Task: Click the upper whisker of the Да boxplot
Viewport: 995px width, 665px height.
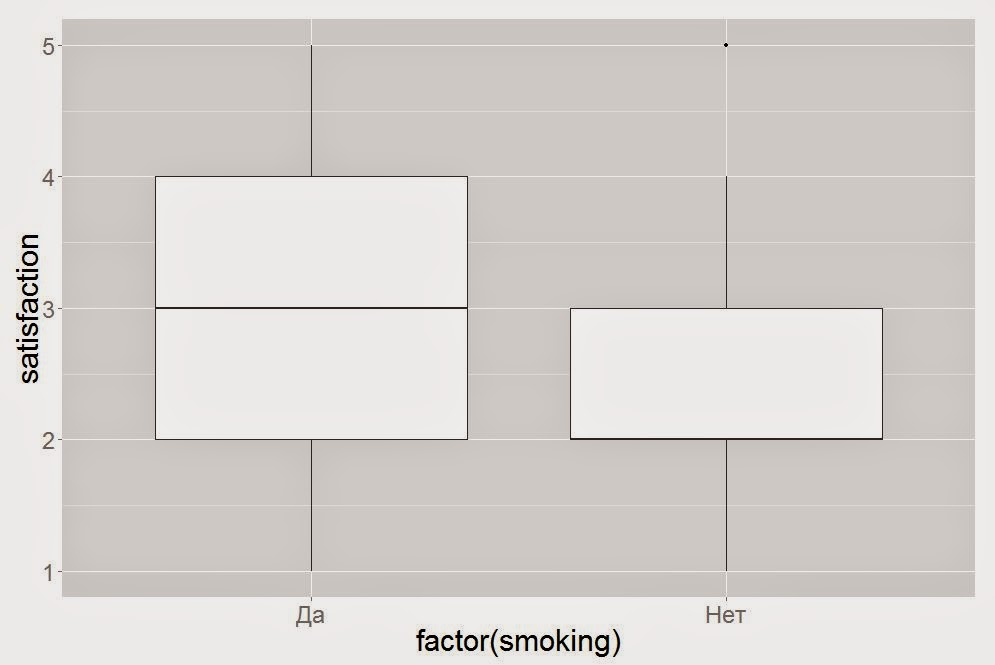Action: coord(311,110)
